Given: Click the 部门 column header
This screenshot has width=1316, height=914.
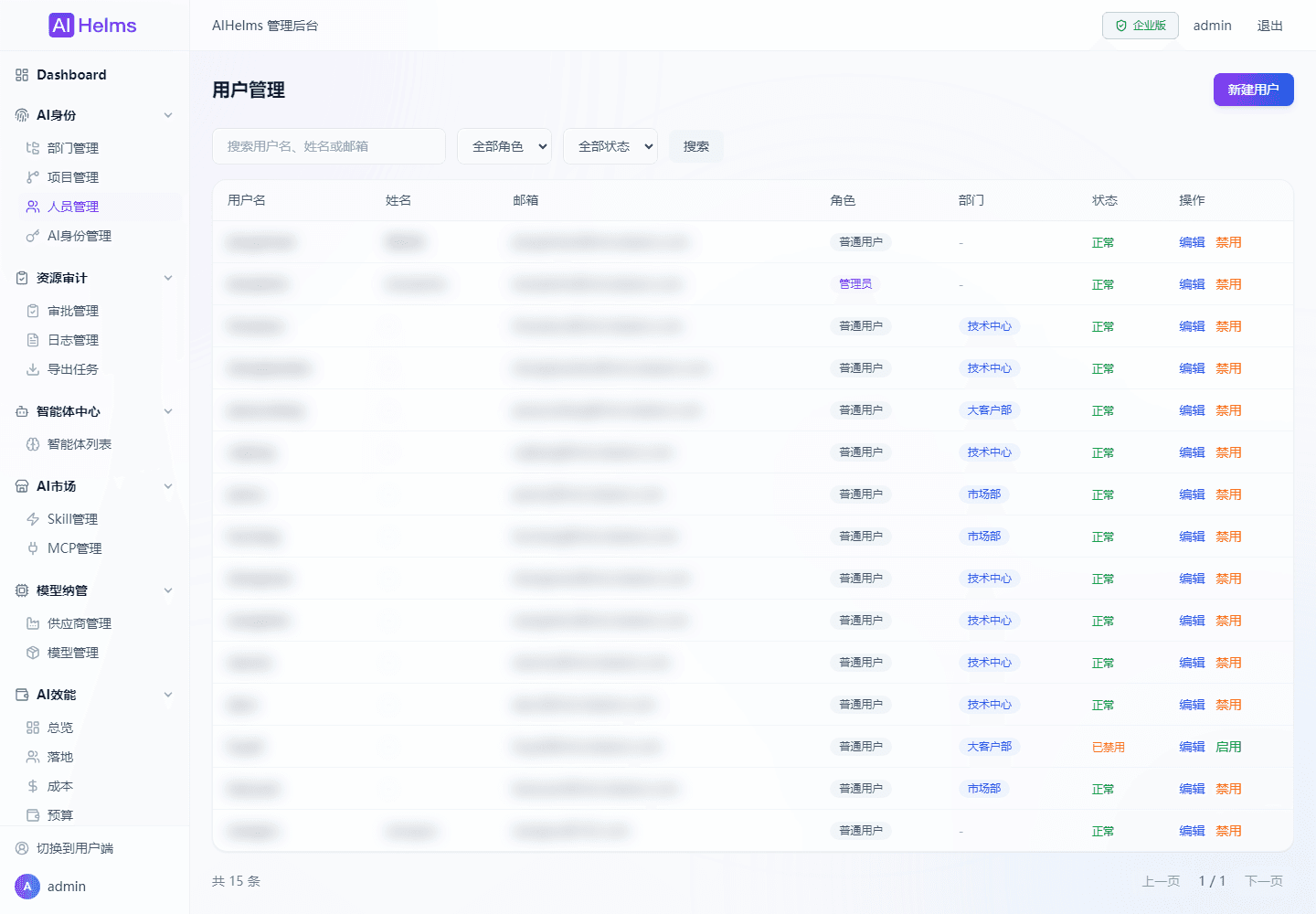Looking at the screenshot, I should pyautogui.click(x=971, y=200).
